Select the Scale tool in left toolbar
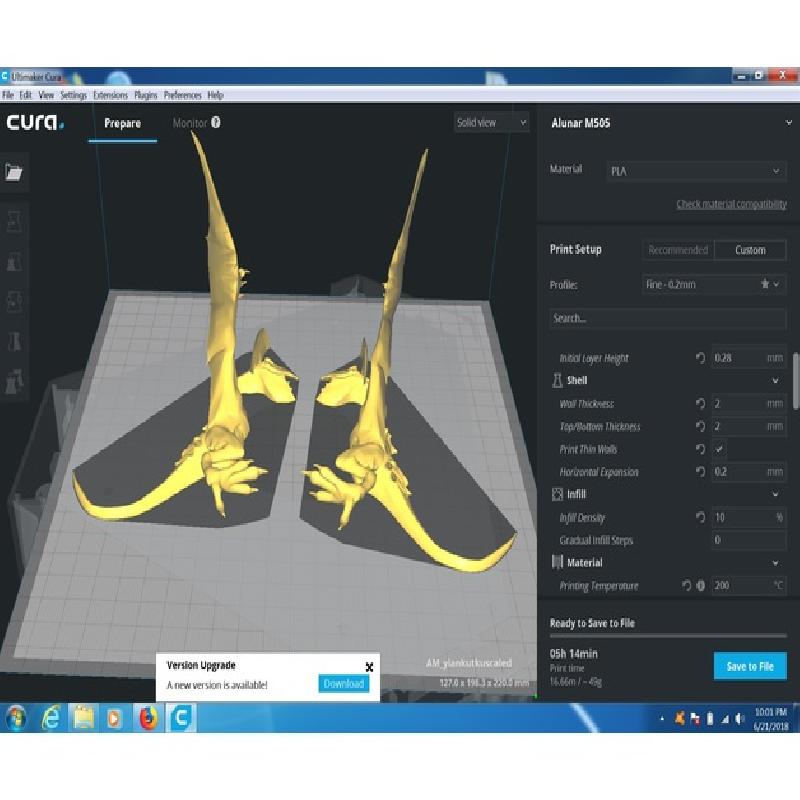The image size is (800, 800). [14, 262]
